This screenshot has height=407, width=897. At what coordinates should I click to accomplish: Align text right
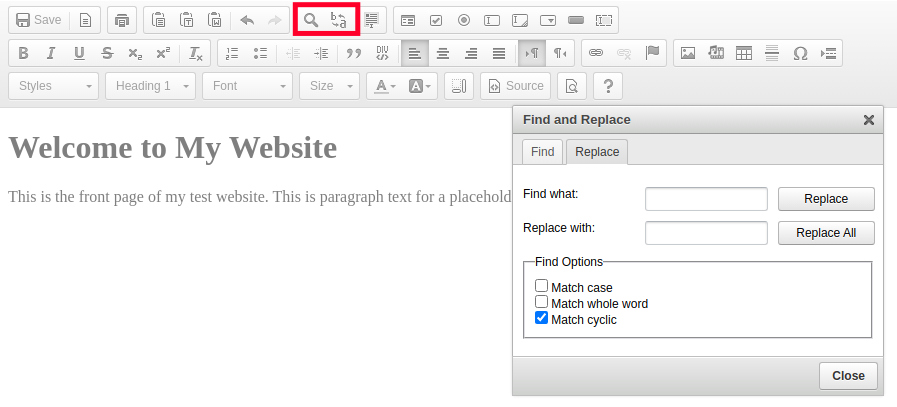(471, 53)
